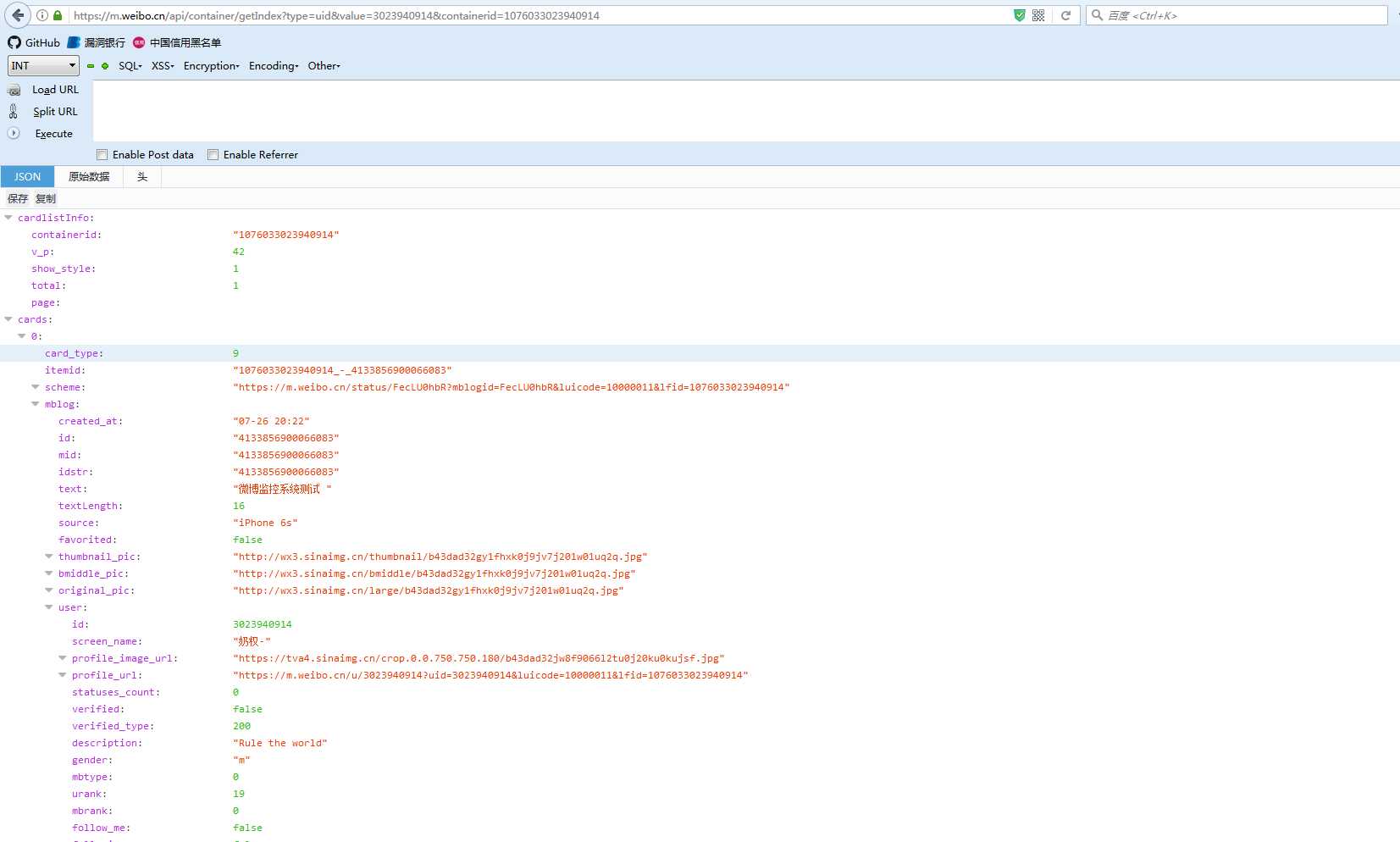Click the Split URL button label

click(x=55, y=111)
